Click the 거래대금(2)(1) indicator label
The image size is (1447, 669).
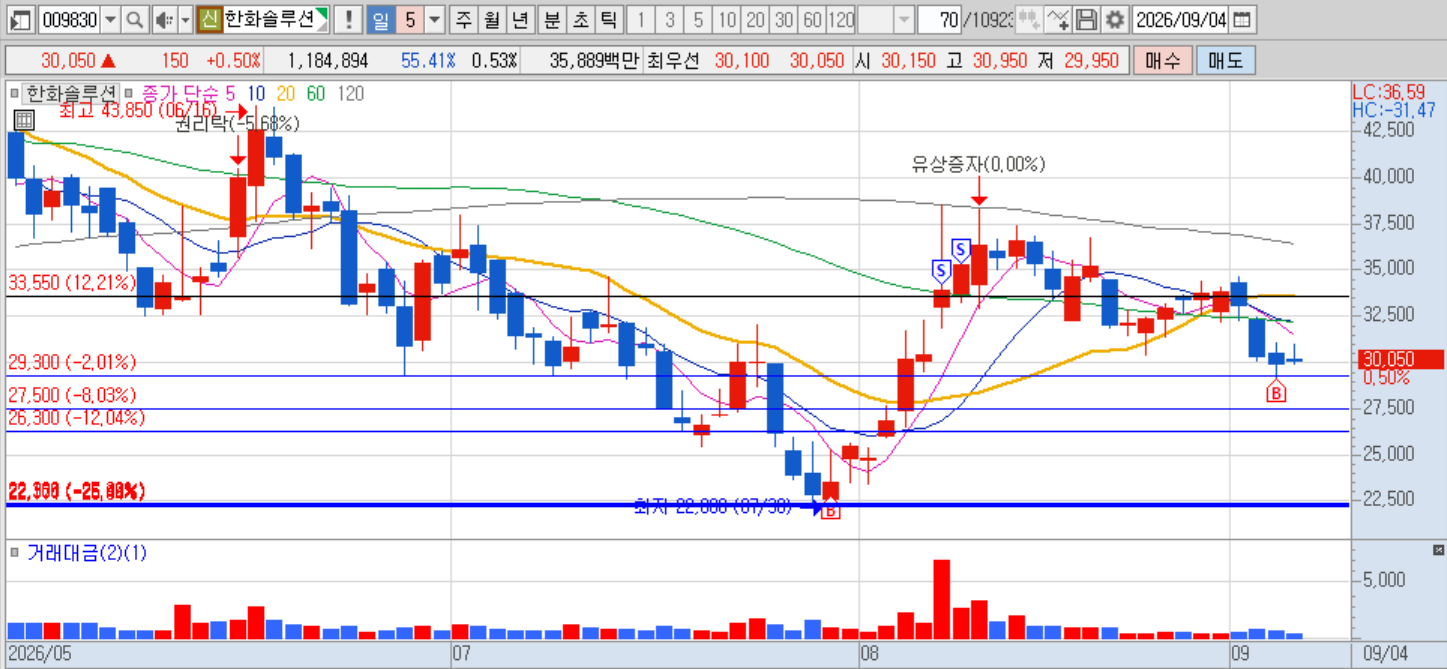pos(87,552)
